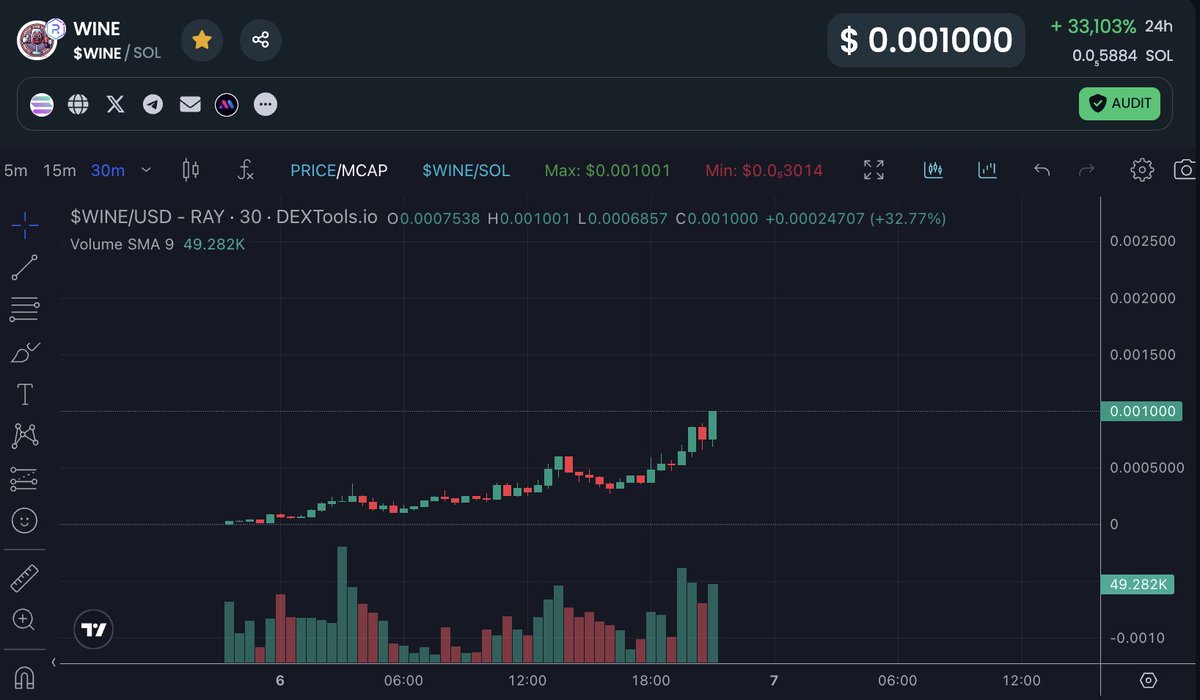Toggle the candles chart icon in the top bar

pyautogui.click(x=934, y=170)
